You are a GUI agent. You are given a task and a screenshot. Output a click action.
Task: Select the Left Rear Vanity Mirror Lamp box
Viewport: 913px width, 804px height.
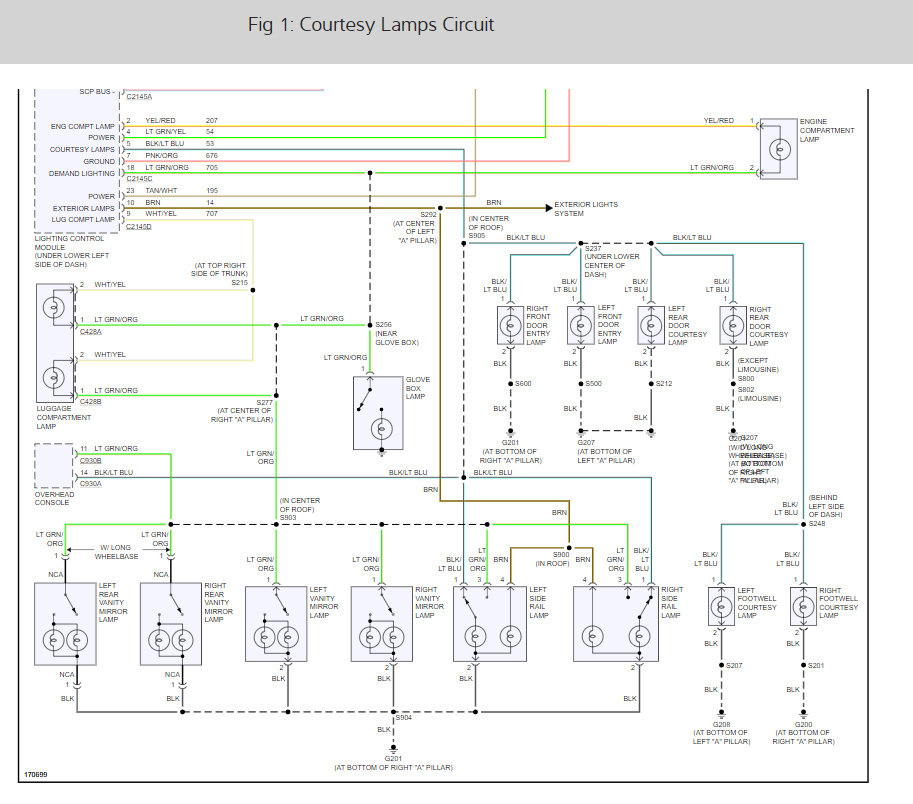[x=65, y=624]
